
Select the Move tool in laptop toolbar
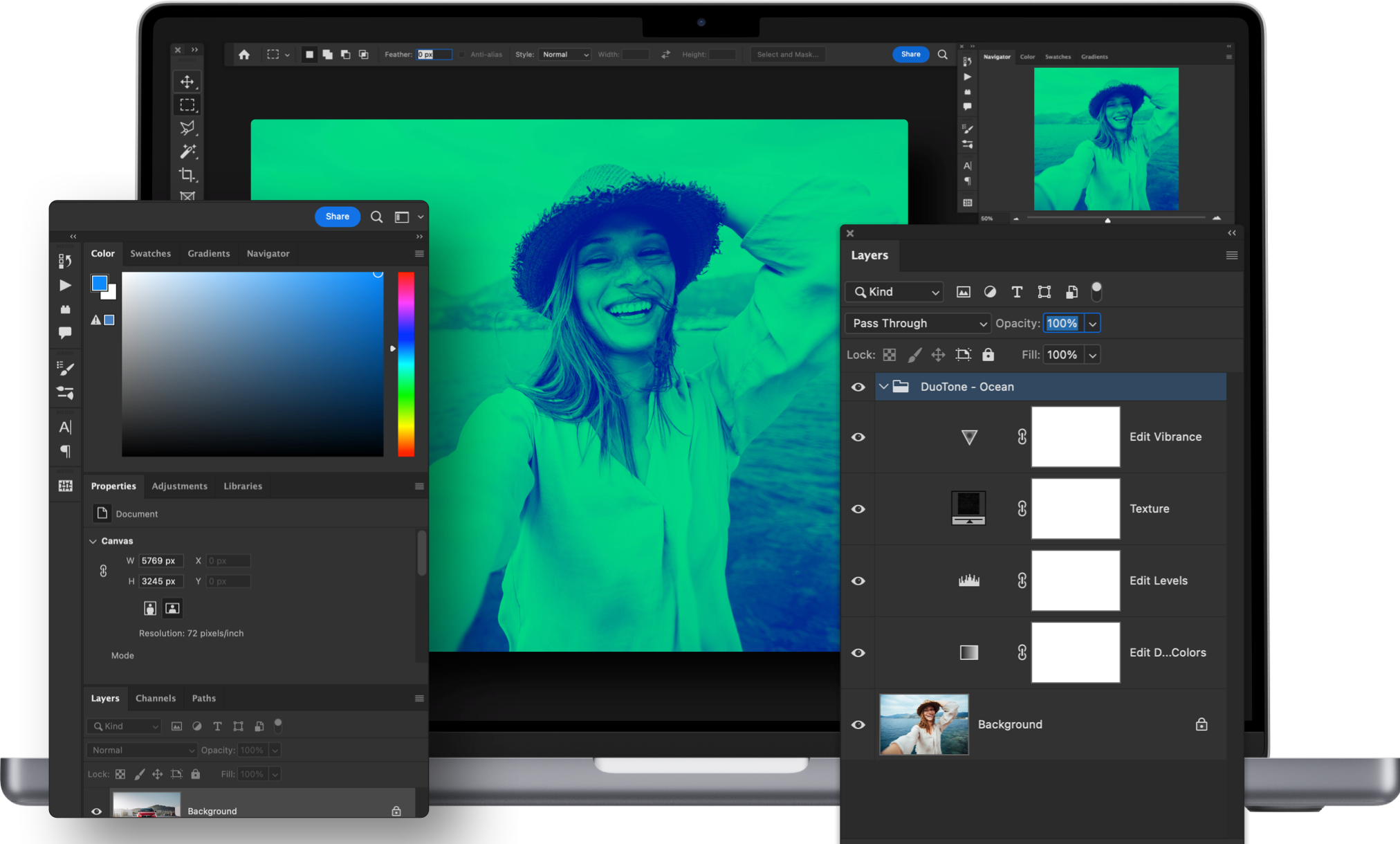pos(187,82)
